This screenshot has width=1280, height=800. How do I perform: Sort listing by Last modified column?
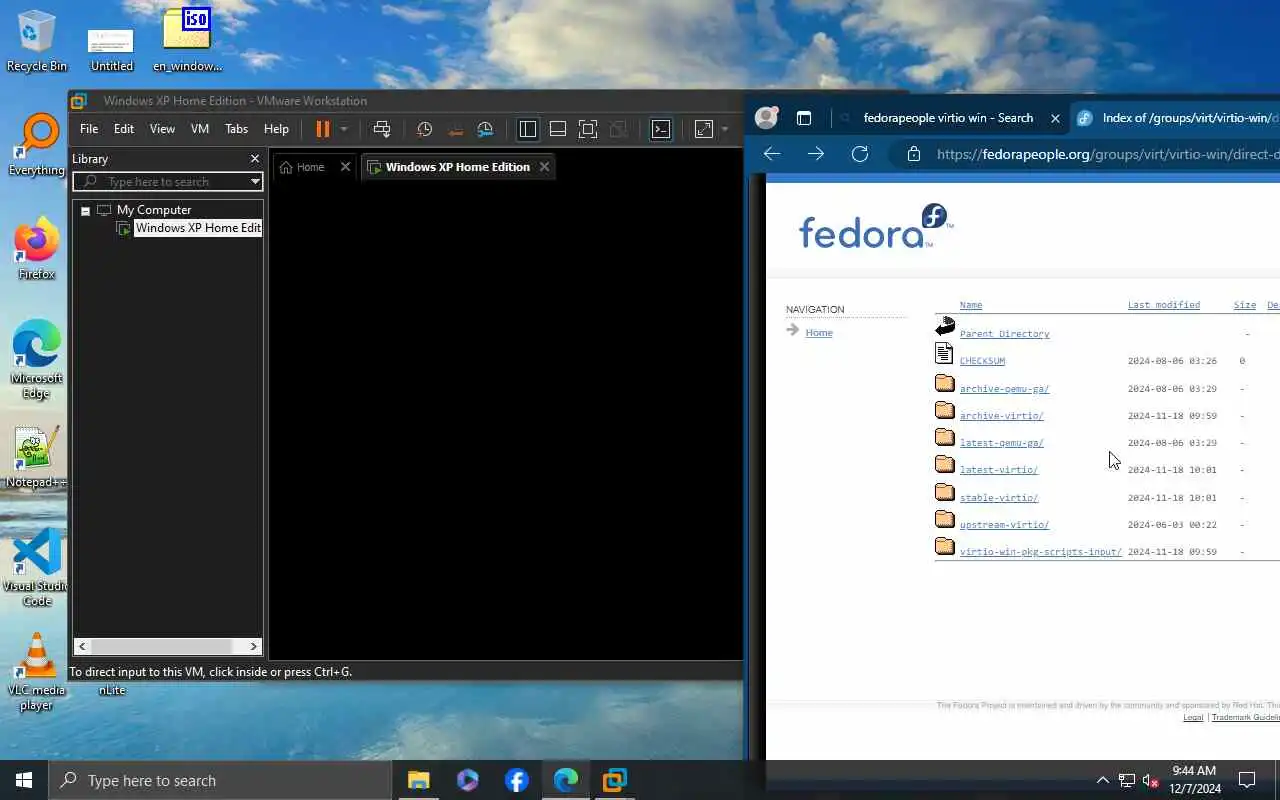[1164, 305]
